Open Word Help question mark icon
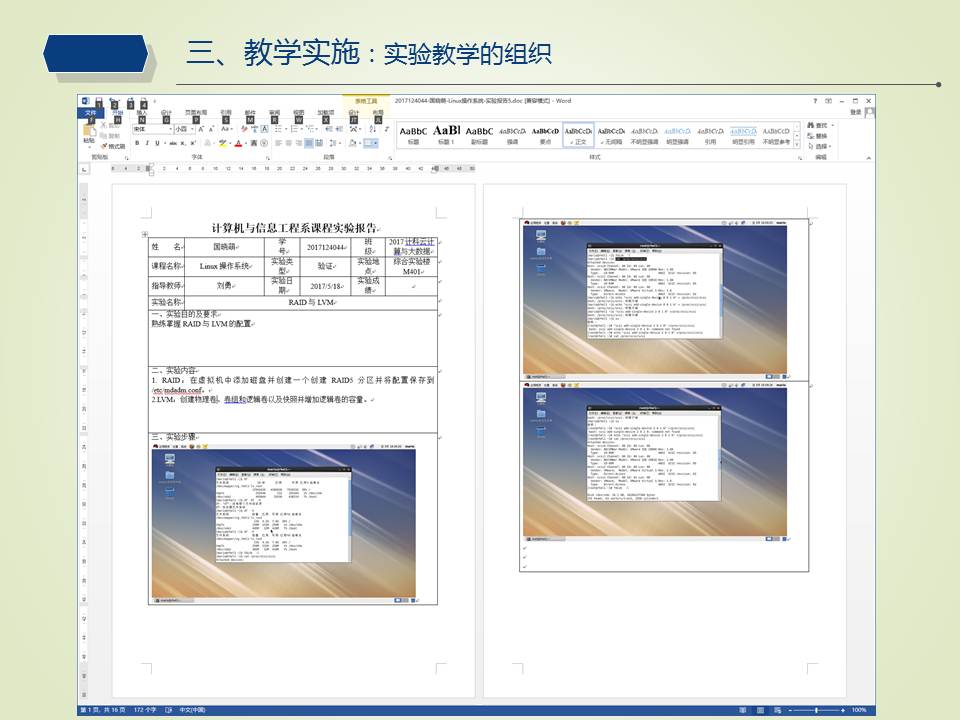960x720 pixels. point(815,101)
